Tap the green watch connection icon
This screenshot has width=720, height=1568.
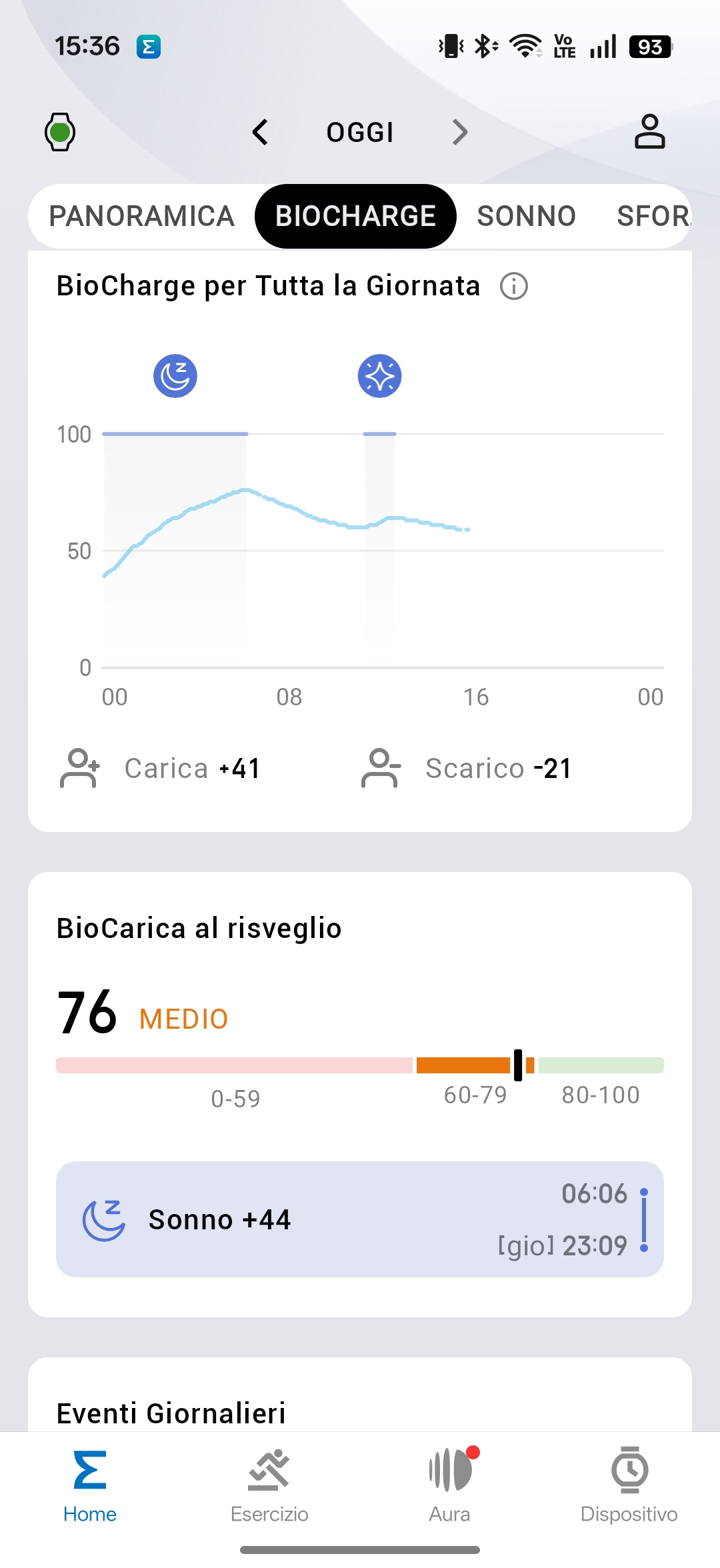(x=60, y=132)
